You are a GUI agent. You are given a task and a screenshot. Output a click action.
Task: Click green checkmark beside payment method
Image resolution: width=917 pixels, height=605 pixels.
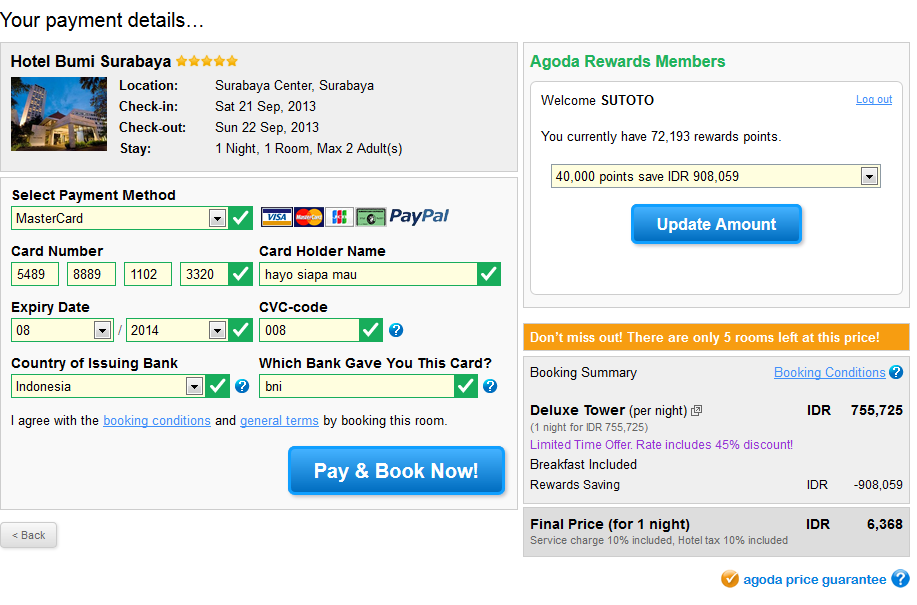(240, 218)
